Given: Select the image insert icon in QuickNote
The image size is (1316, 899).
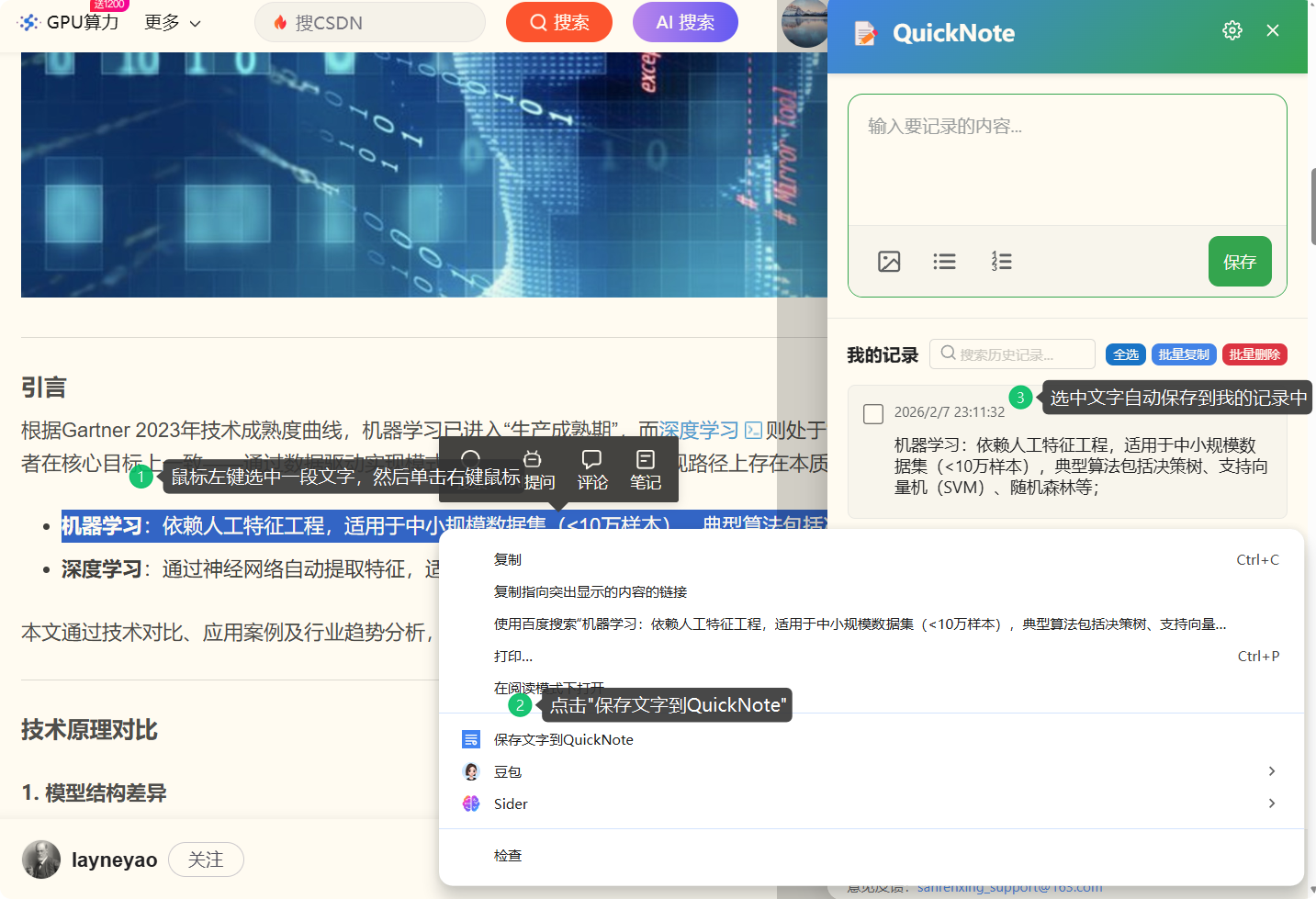Looking at the screenshot, I should tap(888, 261).
